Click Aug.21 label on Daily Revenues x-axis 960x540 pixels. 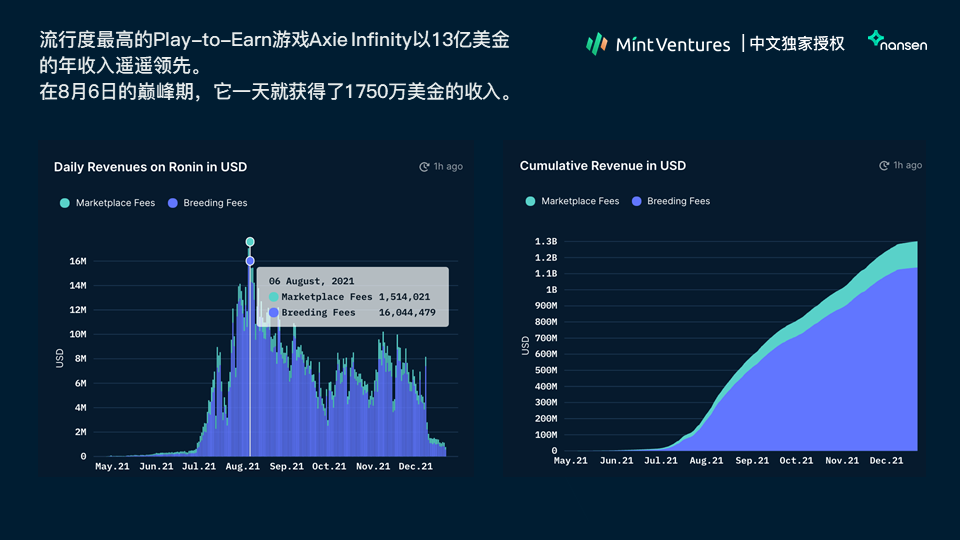tap(242, 467)
